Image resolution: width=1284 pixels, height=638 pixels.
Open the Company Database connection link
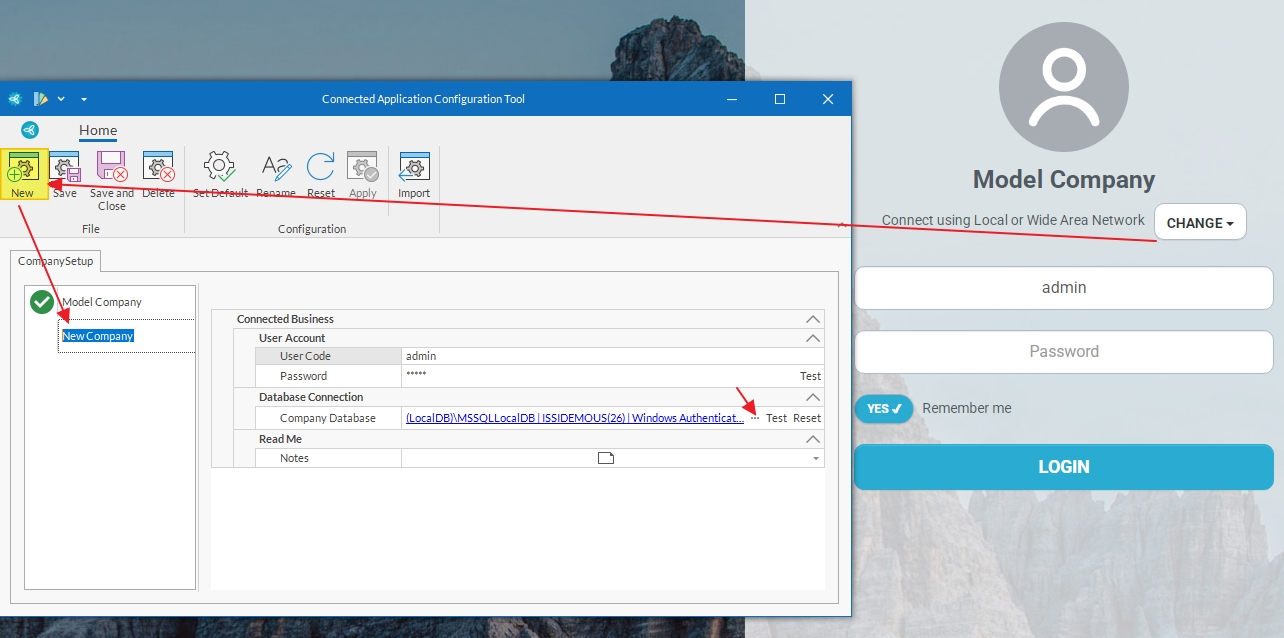(x=573, y=418)
